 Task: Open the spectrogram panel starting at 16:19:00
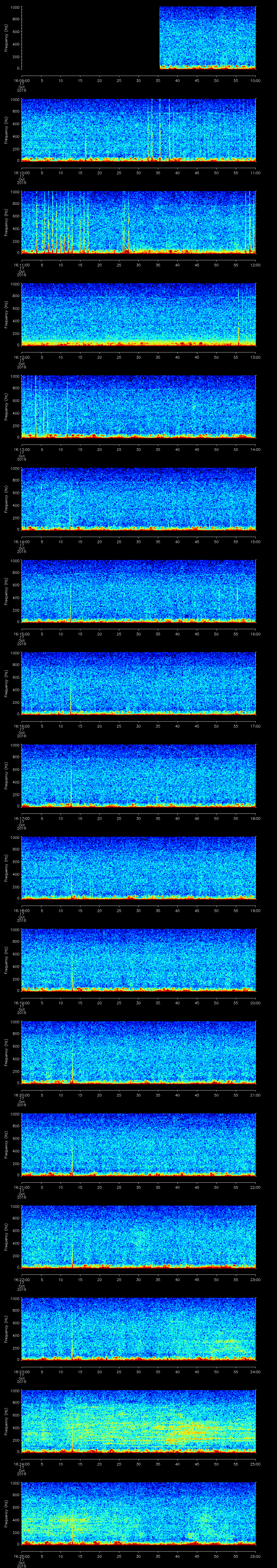[139, 960]
